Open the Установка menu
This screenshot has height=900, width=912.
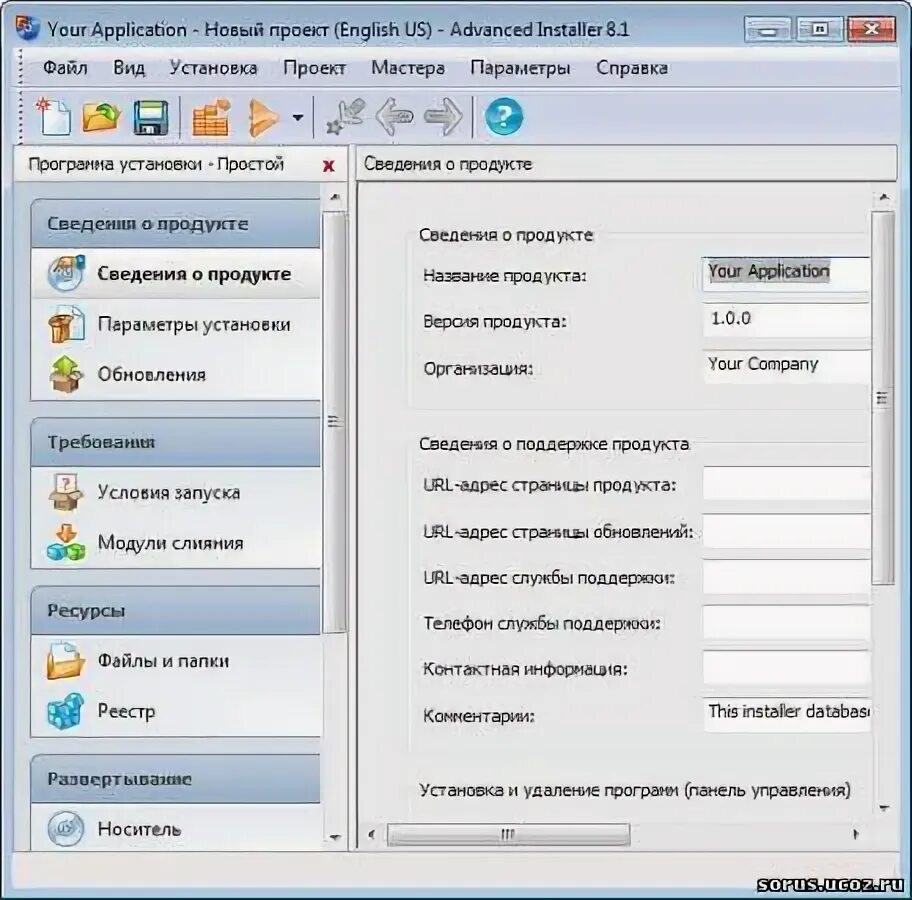tap(213, 68)
